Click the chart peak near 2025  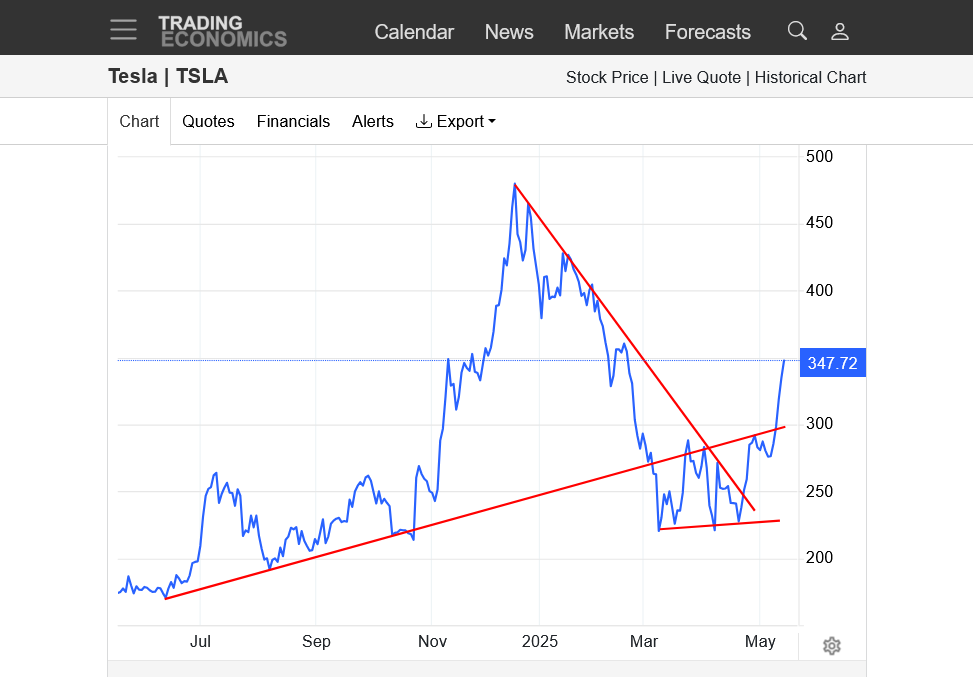point(515,185)
